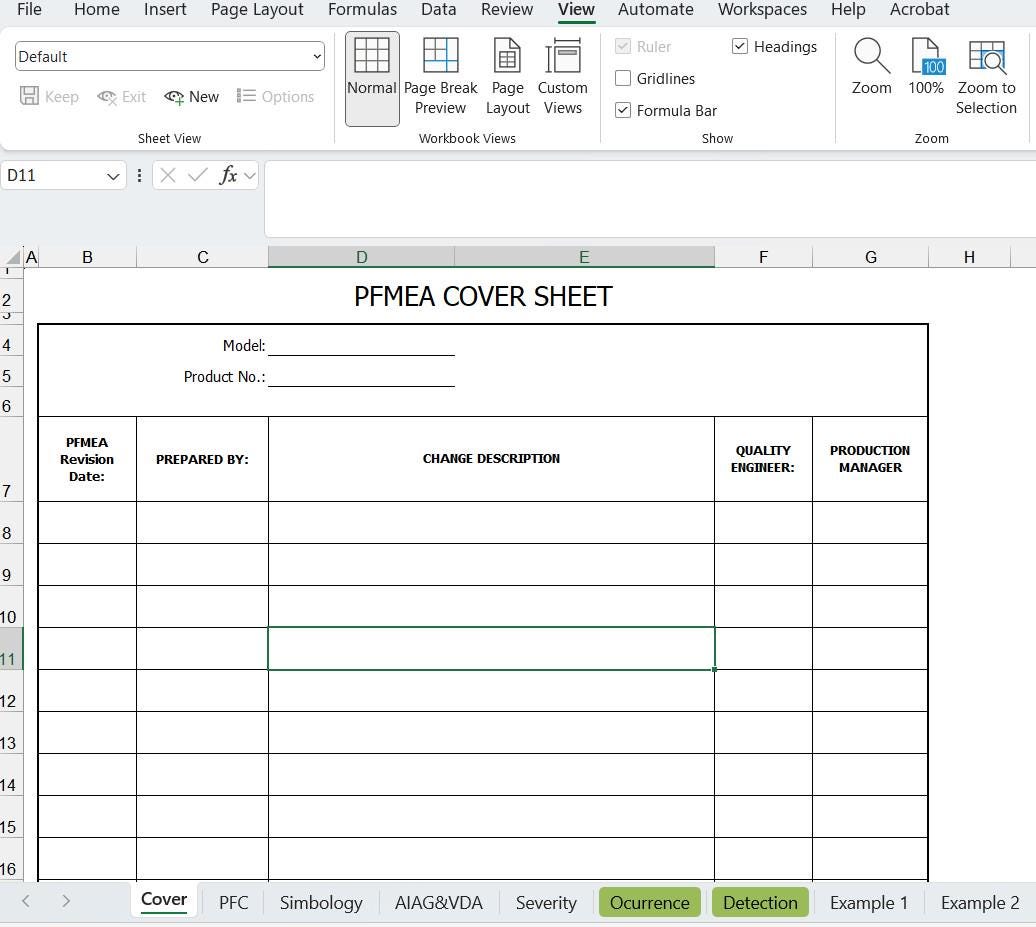Click the PREPARED BY: header cell

[x=202, y=459]
